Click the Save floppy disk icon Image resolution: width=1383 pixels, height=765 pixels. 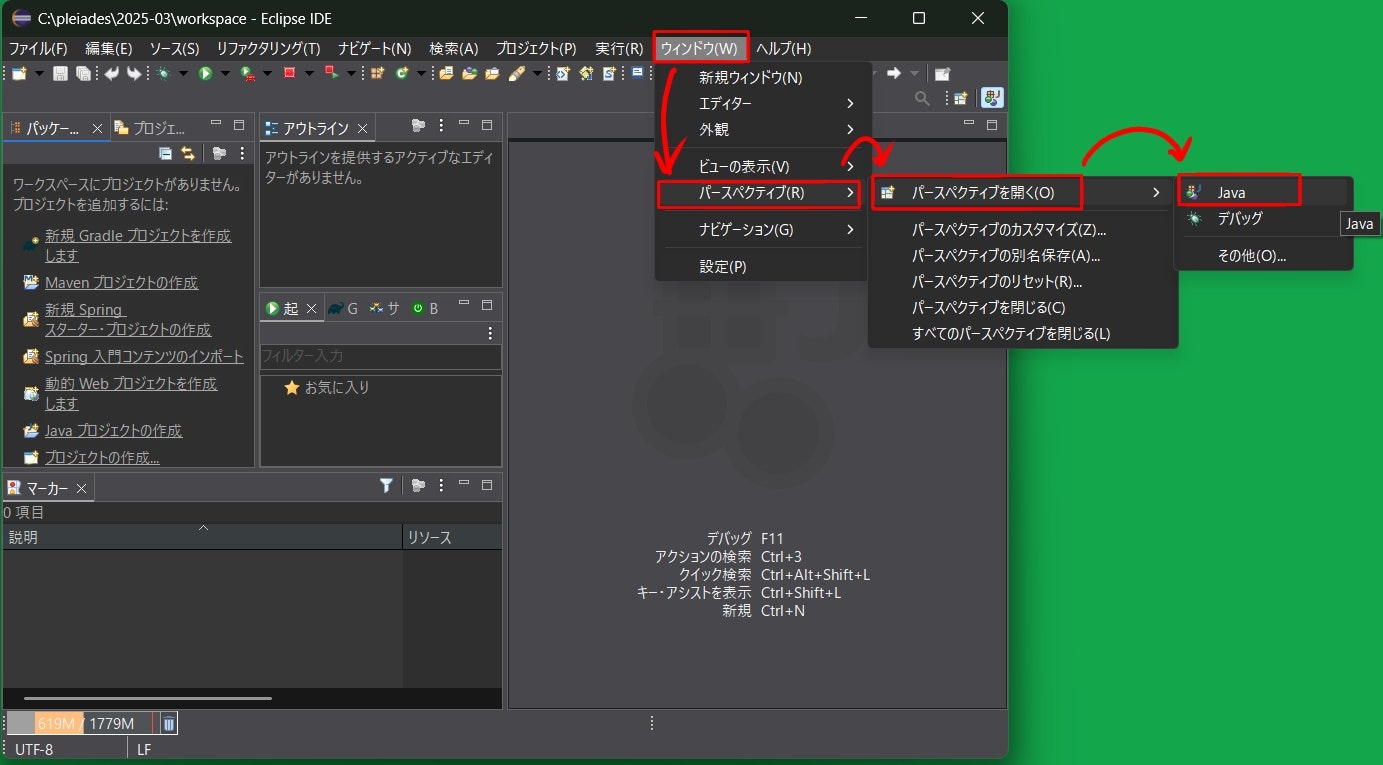click(x=60, y=73)
